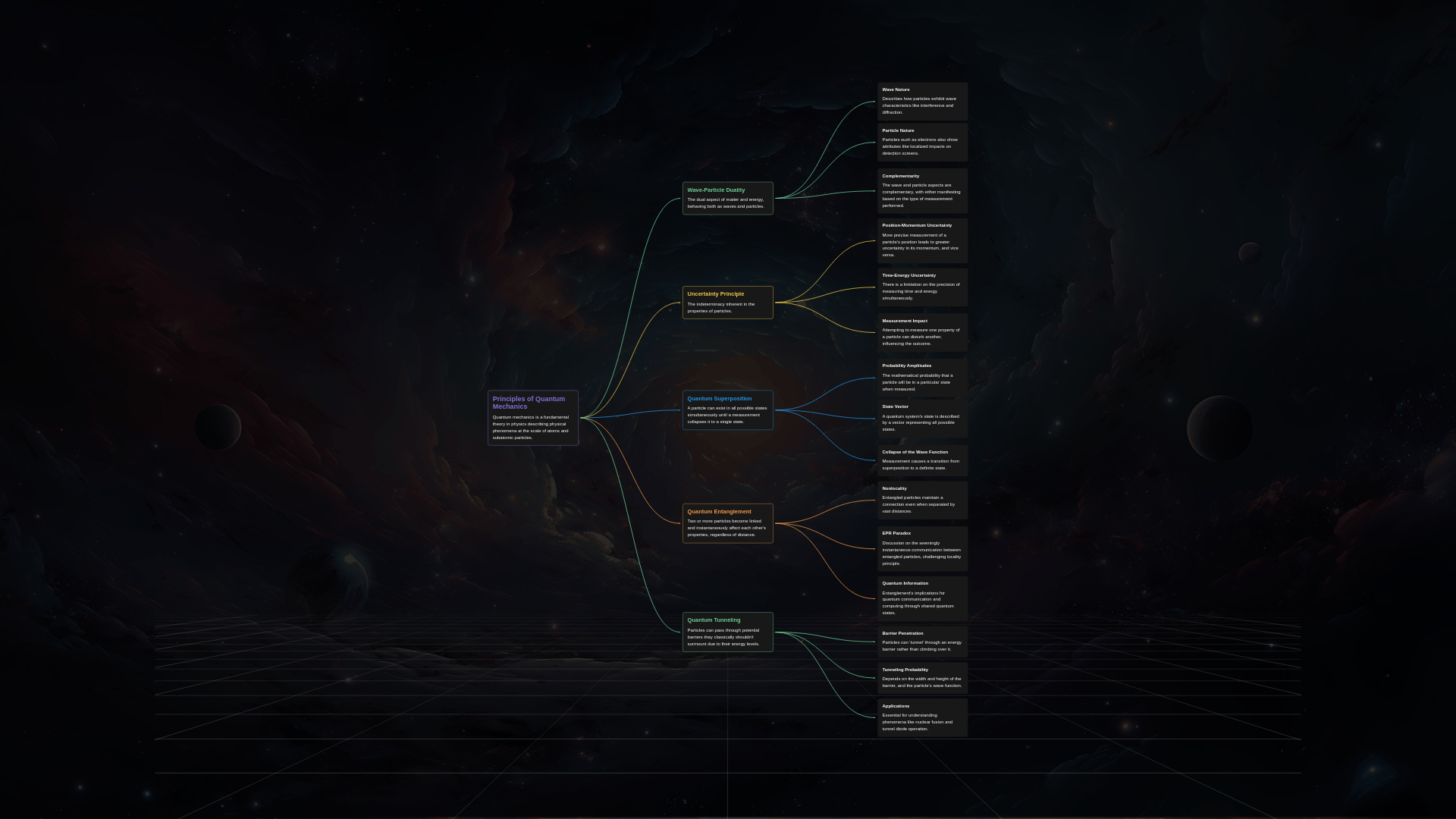Click the Nonlocality card

point(922,500)
